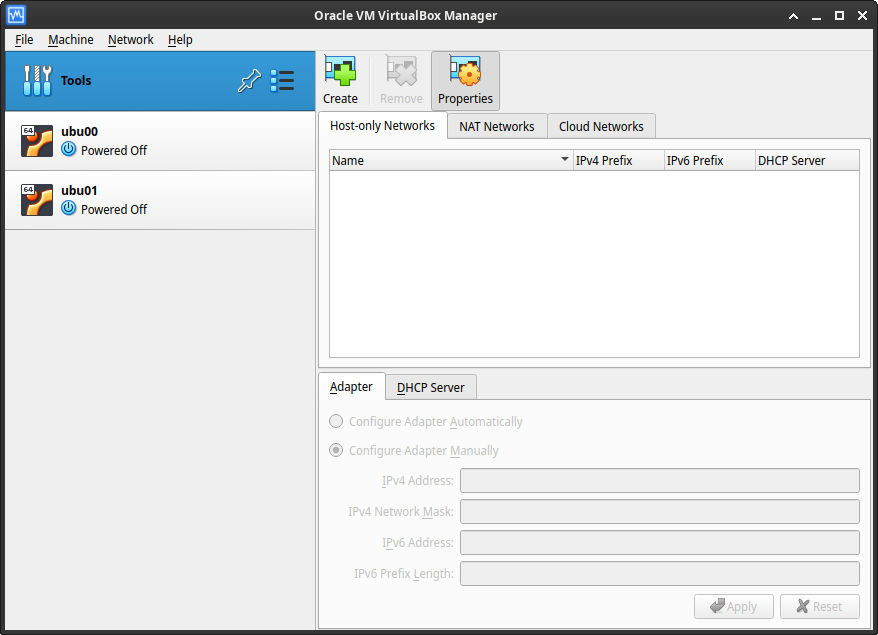Click the Remove network toolbar icon
This screenshot has height=635, width=878.
point(400,80)
